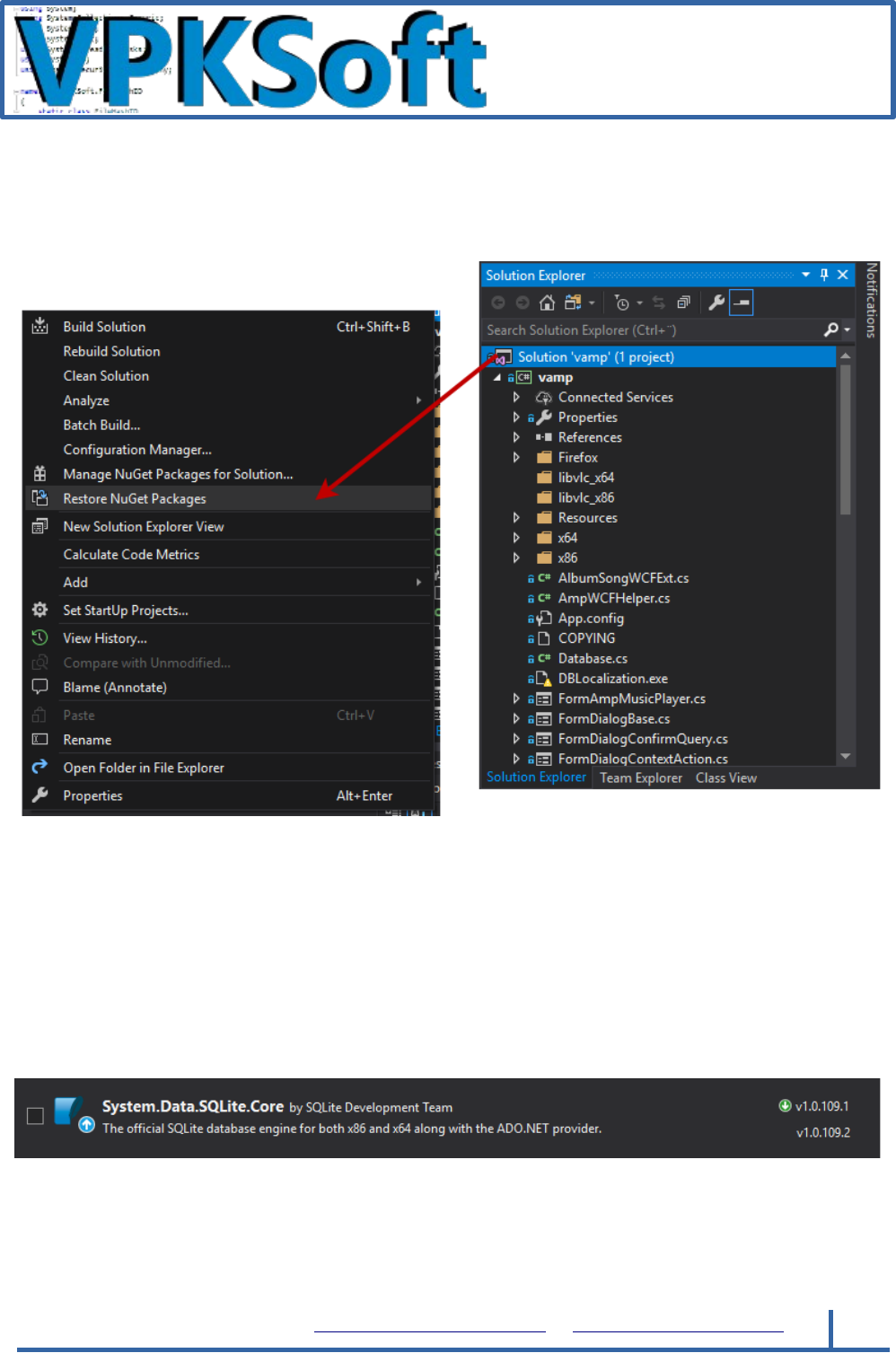
Task: Select the AlbumSongWCFExt.cs file
Action: click(x=623, y=578)
